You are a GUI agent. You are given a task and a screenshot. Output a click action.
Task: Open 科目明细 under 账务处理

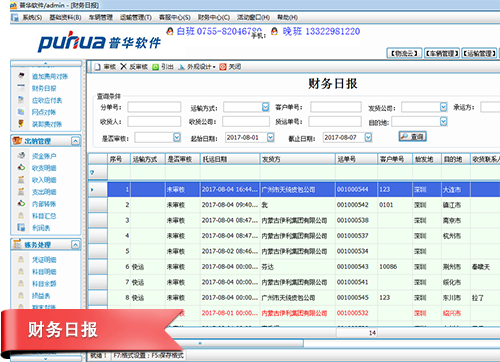pyautogui.click(x=44, y=271)
